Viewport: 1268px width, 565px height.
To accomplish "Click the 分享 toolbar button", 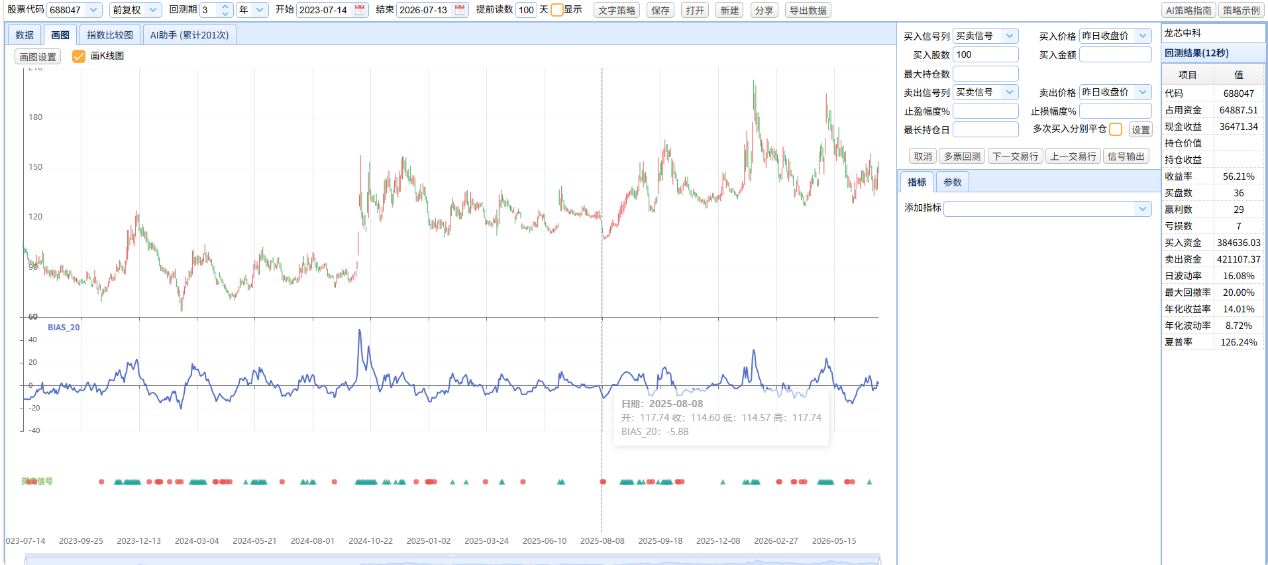I will coord(763,10).
